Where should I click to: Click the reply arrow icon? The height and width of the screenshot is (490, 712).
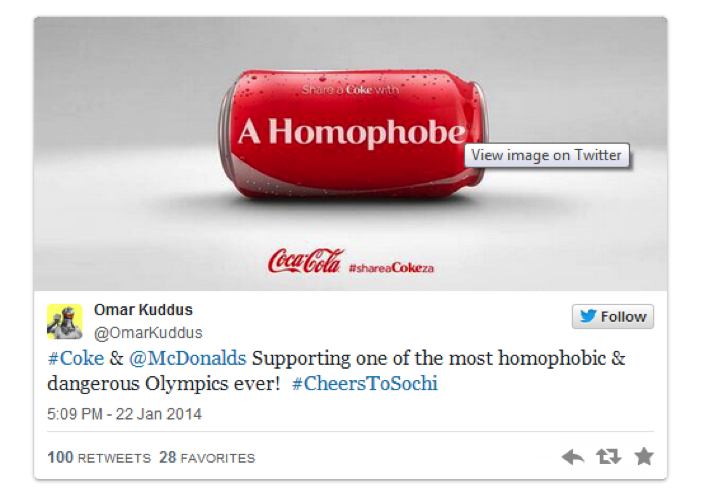point(573,456)
